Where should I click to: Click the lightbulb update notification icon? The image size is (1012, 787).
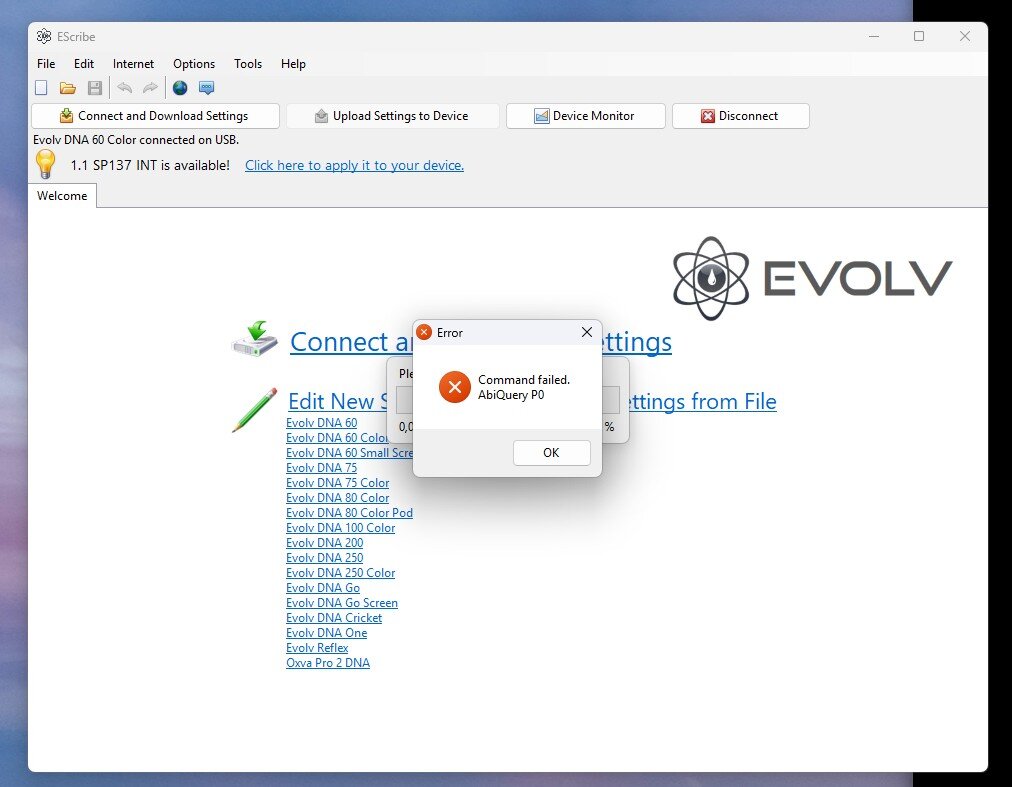[x=46, y=164]
